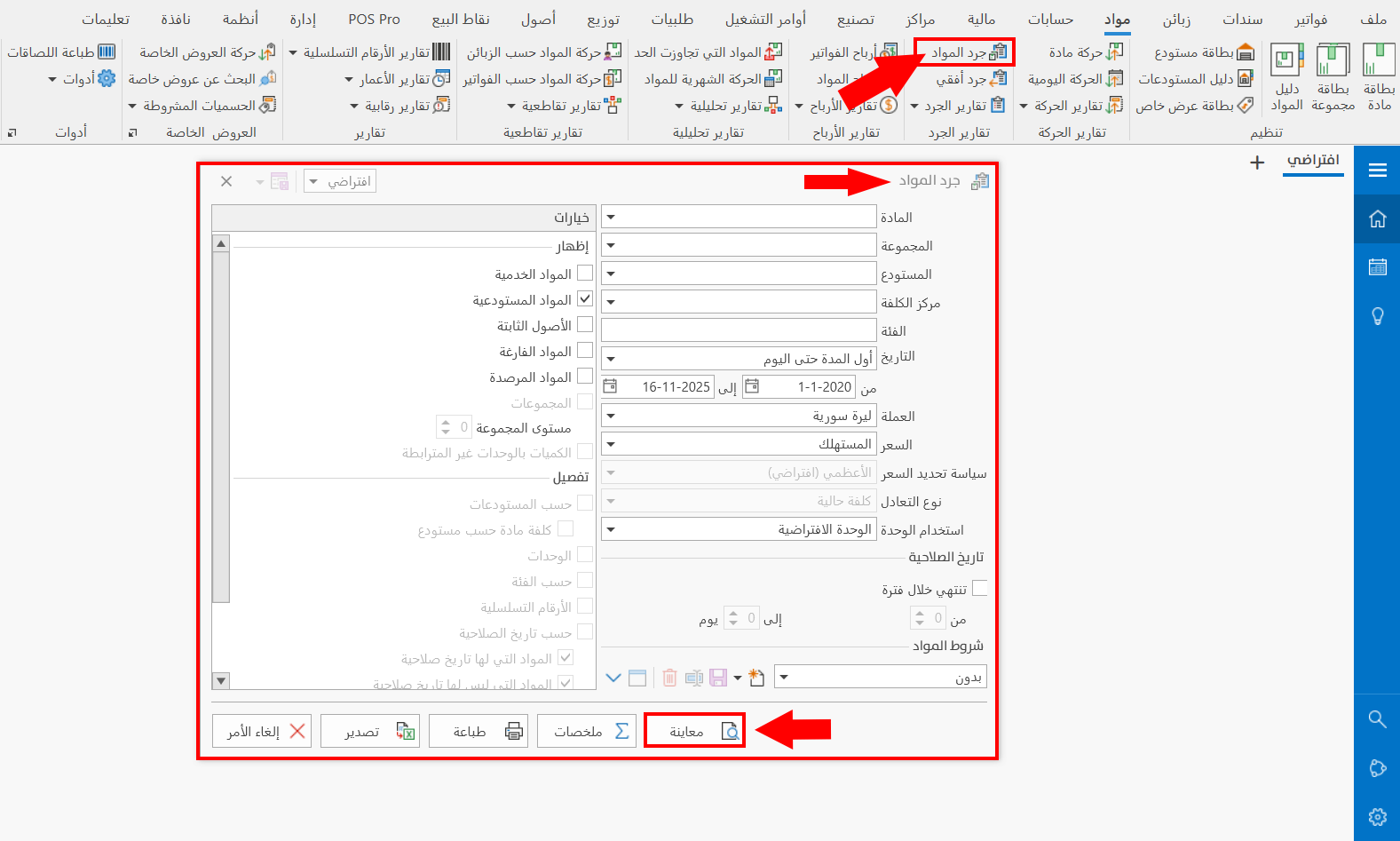Click the إلغاء الأمر cancel button
1400x841 pixels.
[x=262, y=731]
